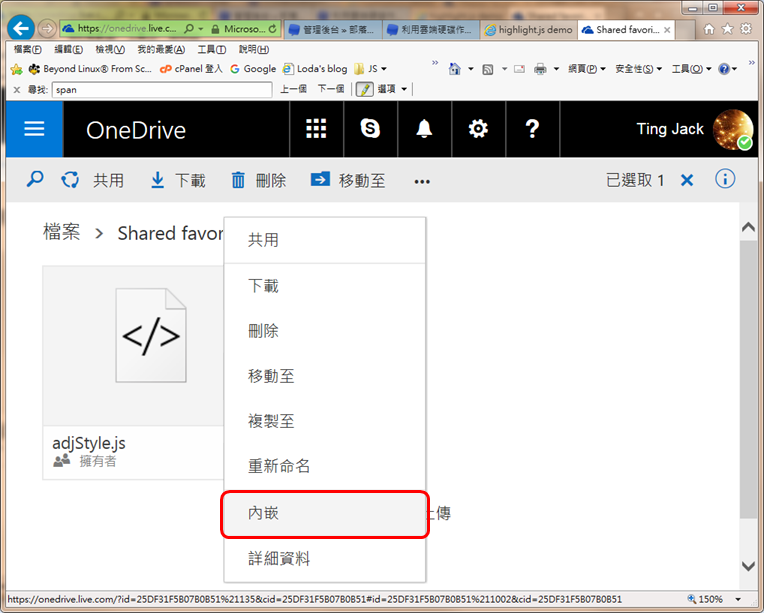Click the Ting Jack profile avatar
Screen dimensions: 764x613
click(732, 130)
